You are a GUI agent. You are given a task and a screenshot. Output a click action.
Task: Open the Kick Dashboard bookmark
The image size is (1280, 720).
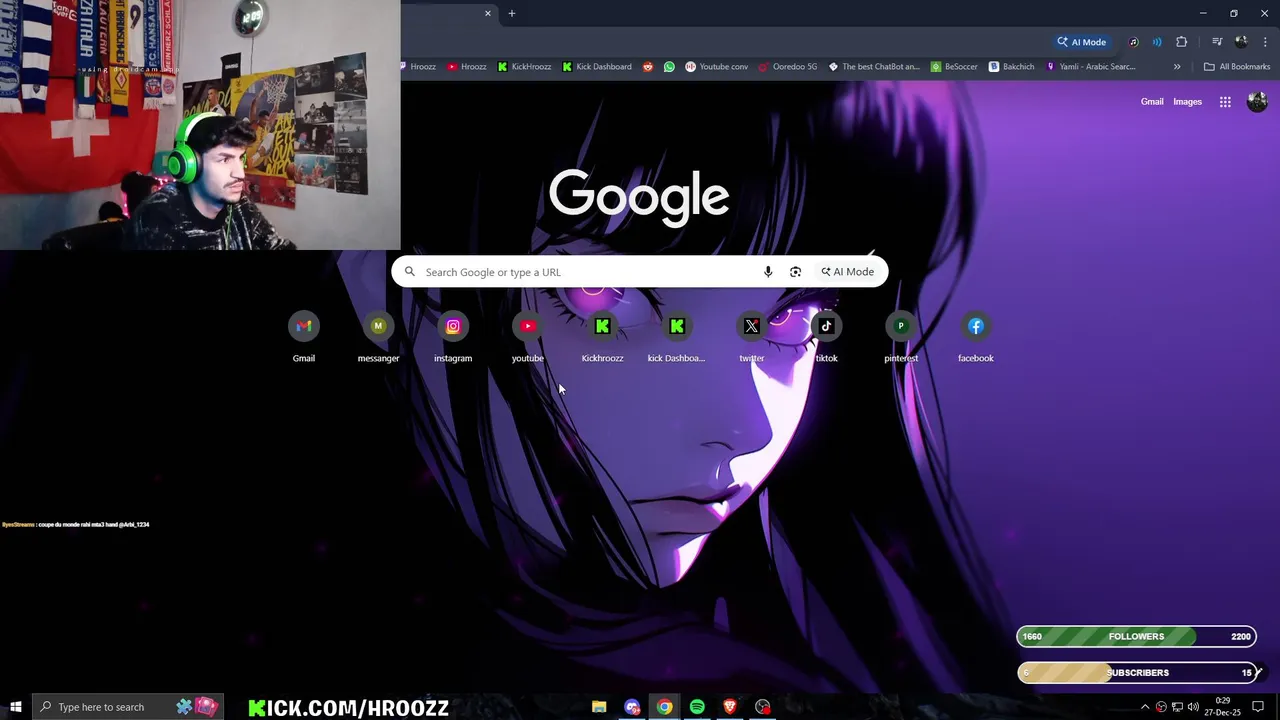(x=597, y=67)
